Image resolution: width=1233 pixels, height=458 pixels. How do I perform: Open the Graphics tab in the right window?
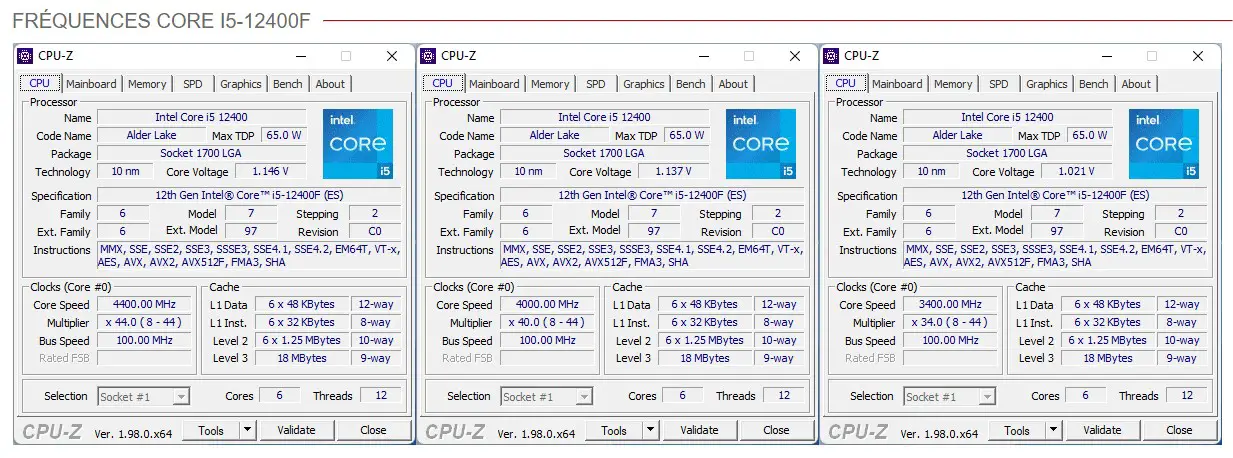tap(1047, 84)
